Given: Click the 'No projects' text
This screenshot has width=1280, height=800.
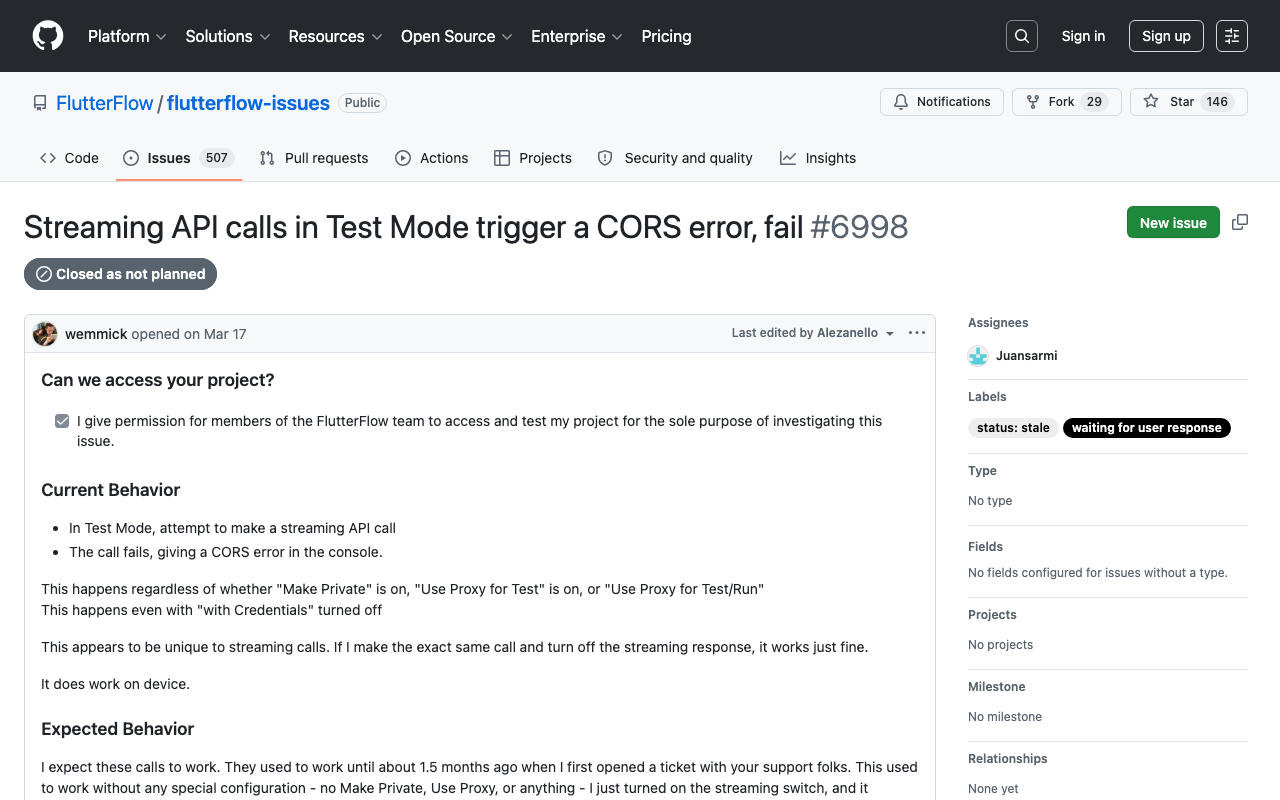Looking at the screenshot, I should click(1001, 645).
